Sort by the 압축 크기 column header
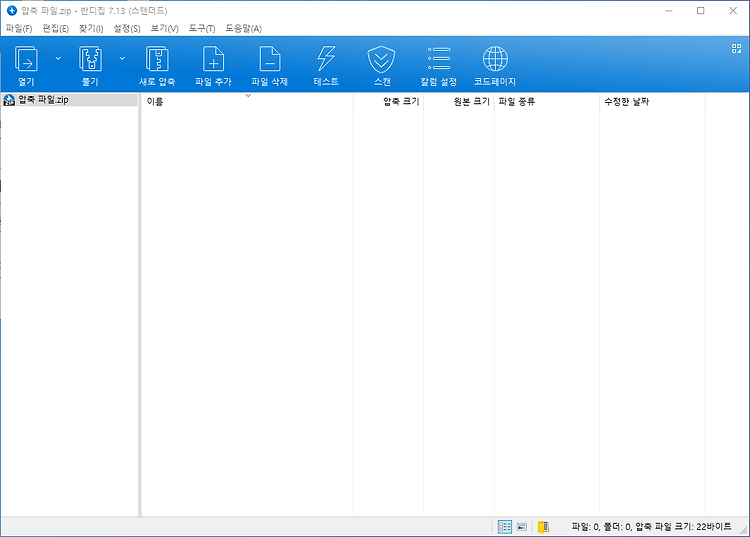The width and height of the screenshot is (750, 537). tap(388, 101)
